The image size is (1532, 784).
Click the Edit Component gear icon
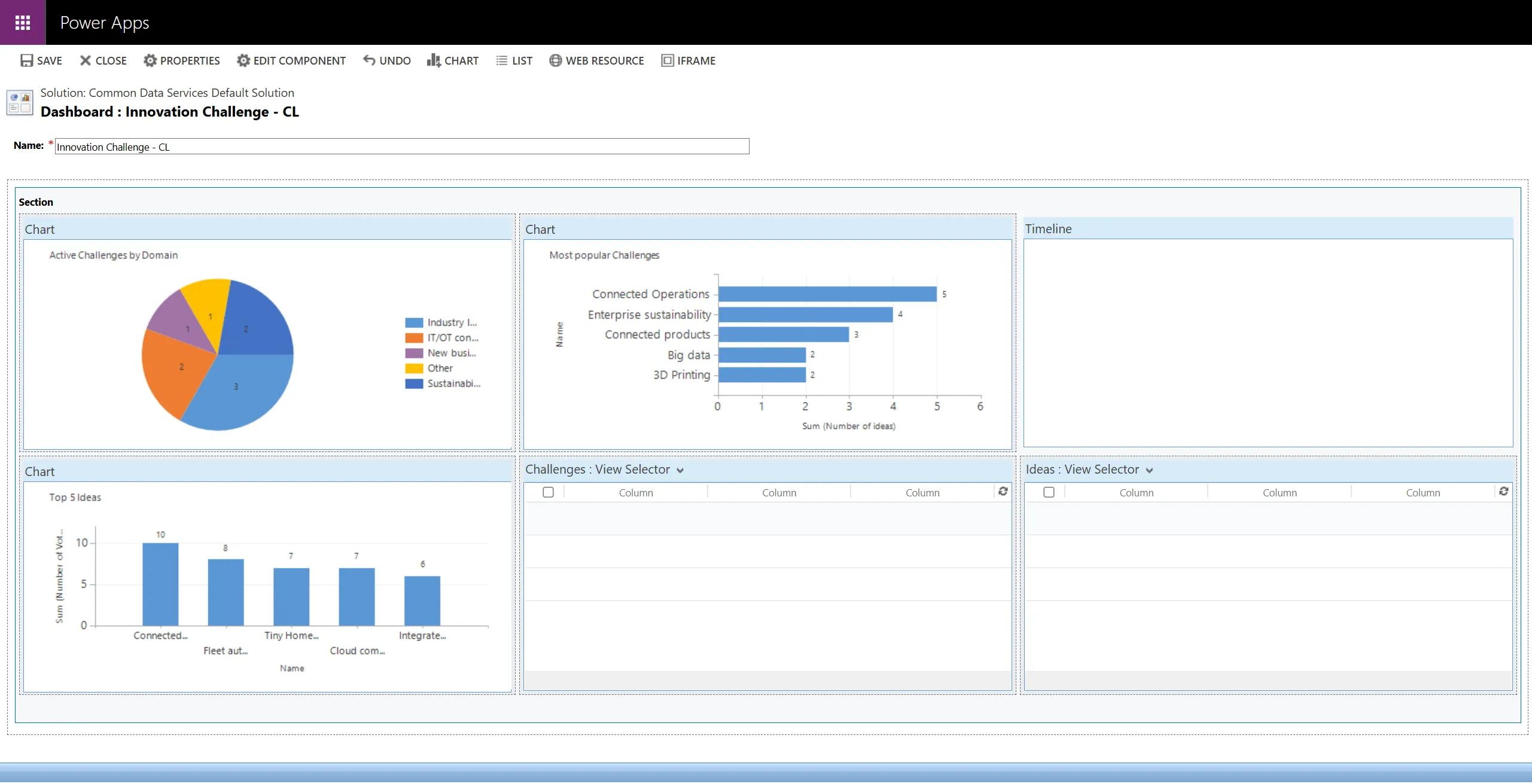click(243, 60)
